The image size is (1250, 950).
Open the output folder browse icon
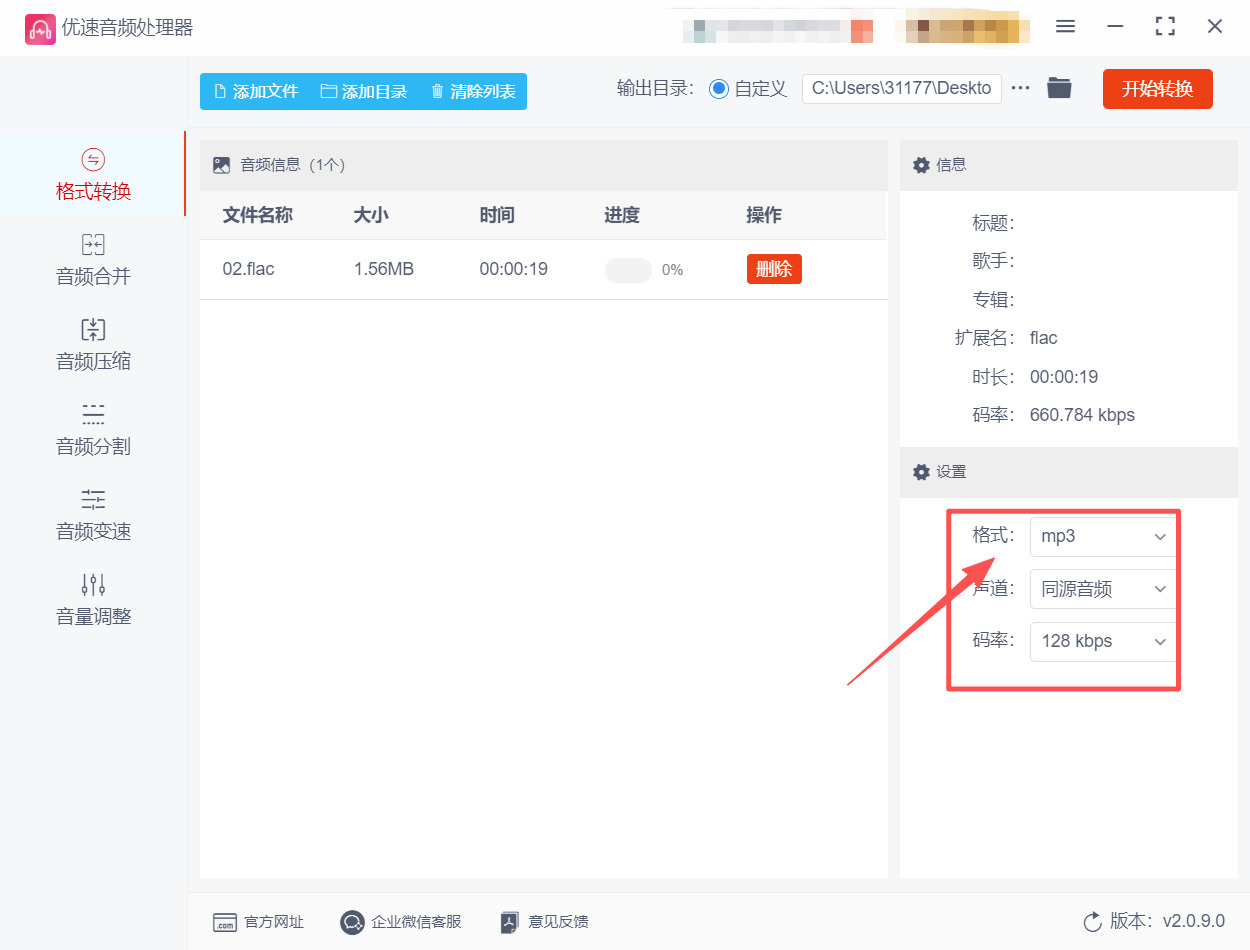(x=1059, y=88)
